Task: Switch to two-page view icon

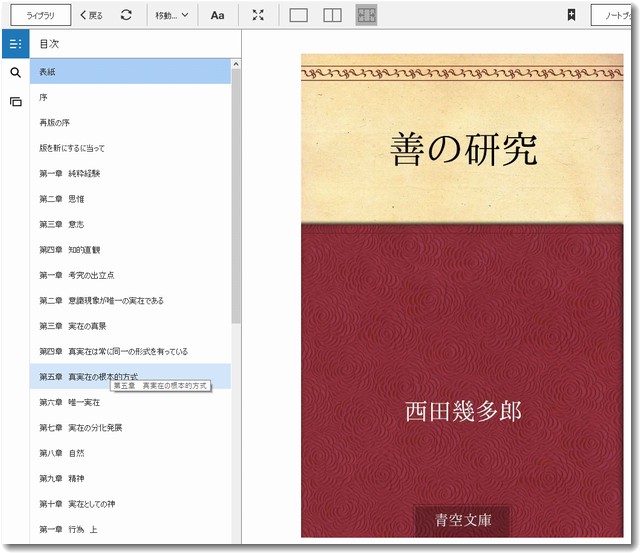Action: (x=332, y=16)
